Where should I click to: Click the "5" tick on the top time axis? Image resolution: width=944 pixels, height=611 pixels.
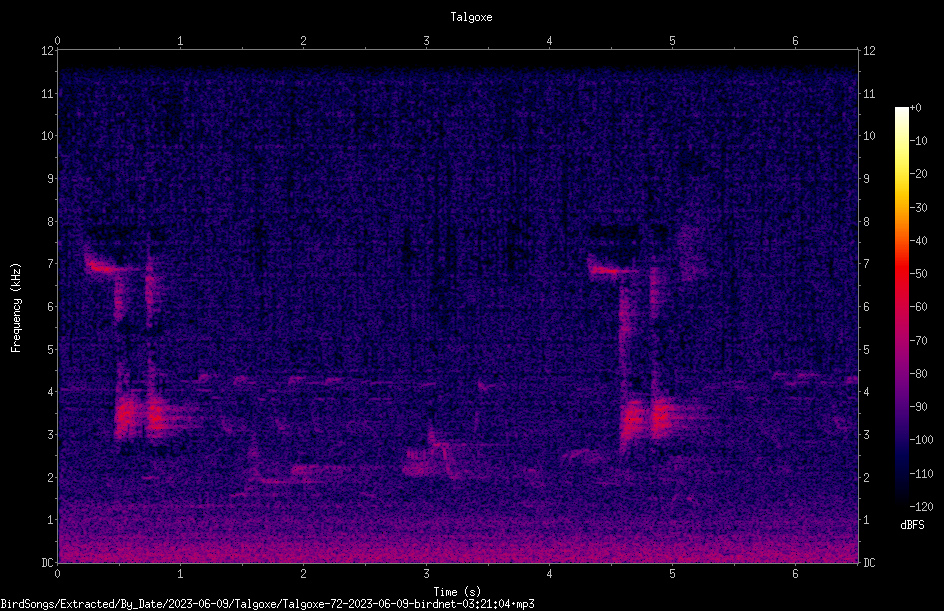point(672,41)
